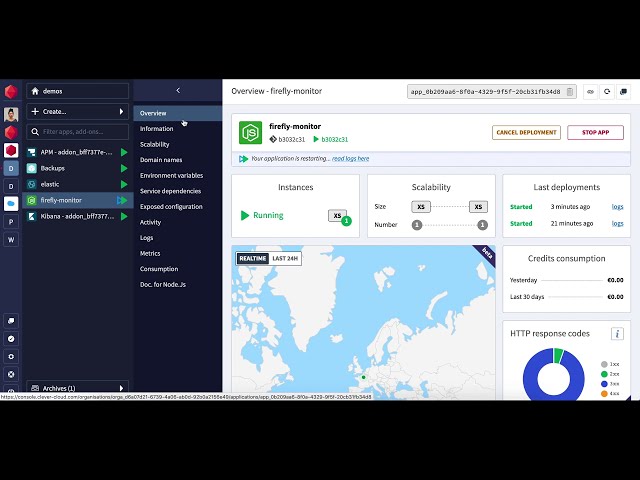Open Service dependencies

pyautogui.click(x=170, y=191)
